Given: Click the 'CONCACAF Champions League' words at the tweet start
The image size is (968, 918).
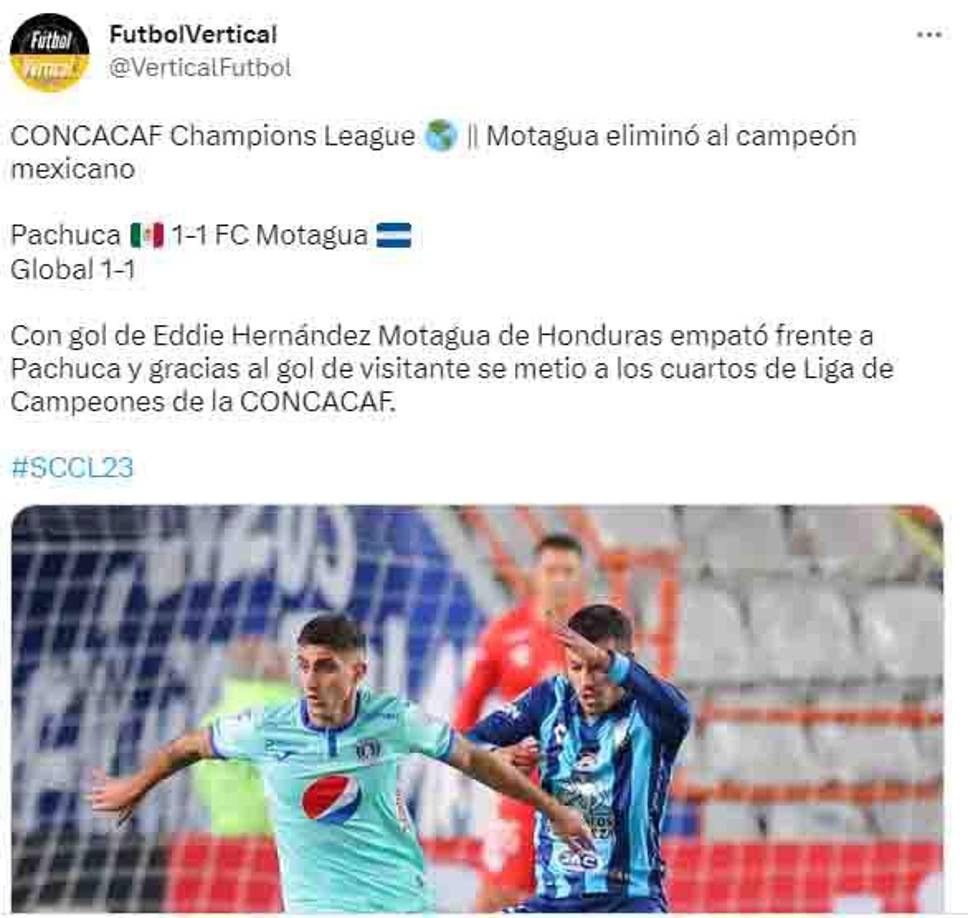Looking at the screenshot, I should pos(213,136).
